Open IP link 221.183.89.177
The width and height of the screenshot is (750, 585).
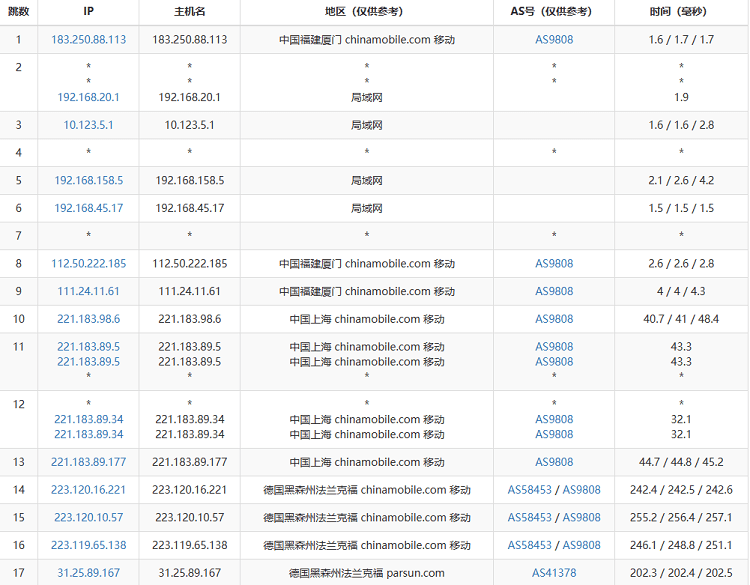pyautogui.click(x=88, y=462)
